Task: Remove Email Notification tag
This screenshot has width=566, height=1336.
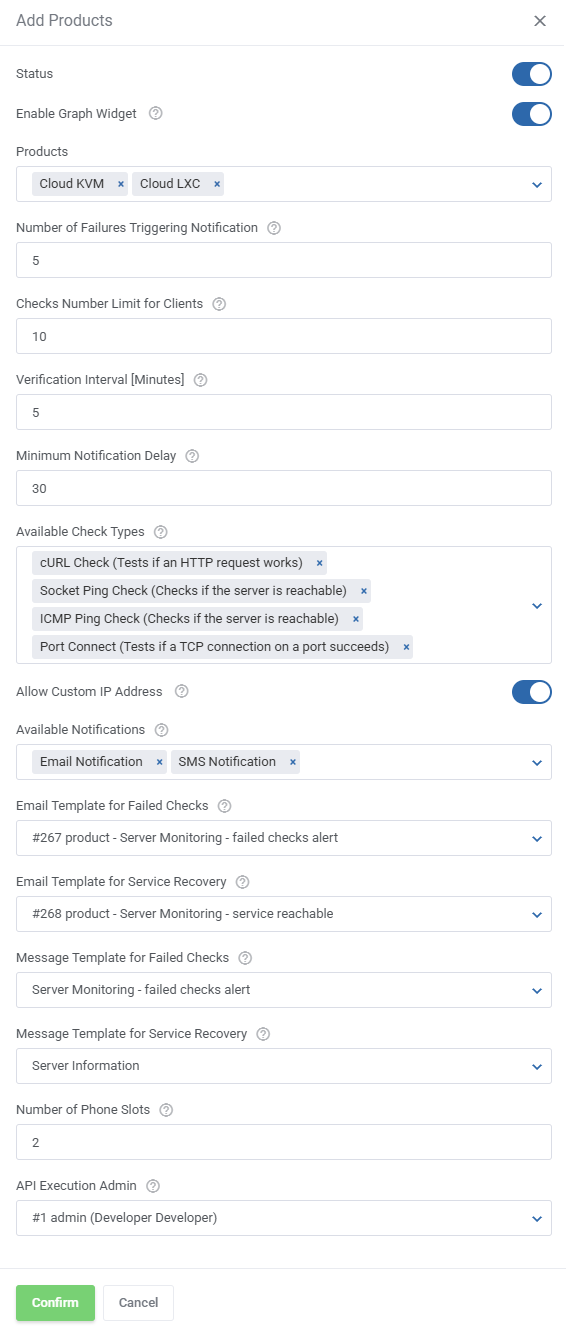Action: (160, 762)
